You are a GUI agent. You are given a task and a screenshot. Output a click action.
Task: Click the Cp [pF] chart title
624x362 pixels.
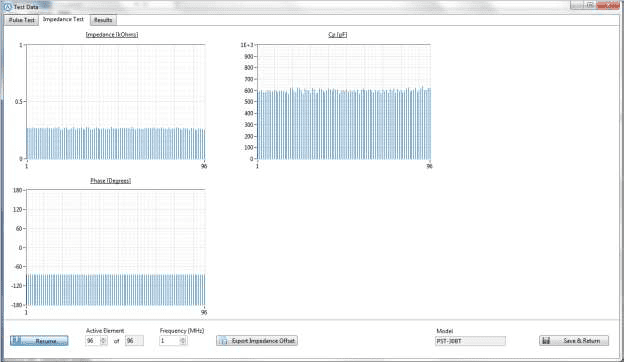pos(337,35)
